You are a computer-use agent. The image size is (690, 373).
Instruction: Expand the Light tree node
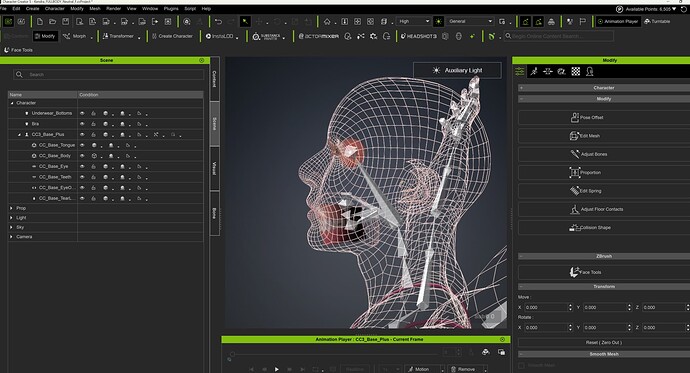click(x=11, y=218)
